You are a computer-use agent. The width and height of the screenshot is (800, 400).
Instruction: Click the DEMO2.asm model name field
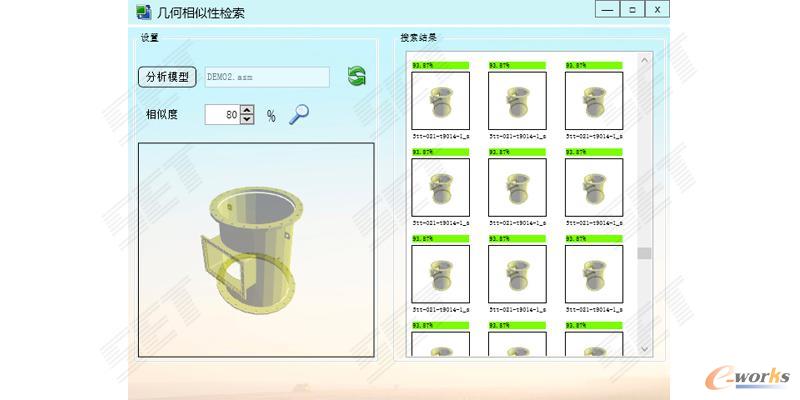pyautogui.click(x=267, y=77)
